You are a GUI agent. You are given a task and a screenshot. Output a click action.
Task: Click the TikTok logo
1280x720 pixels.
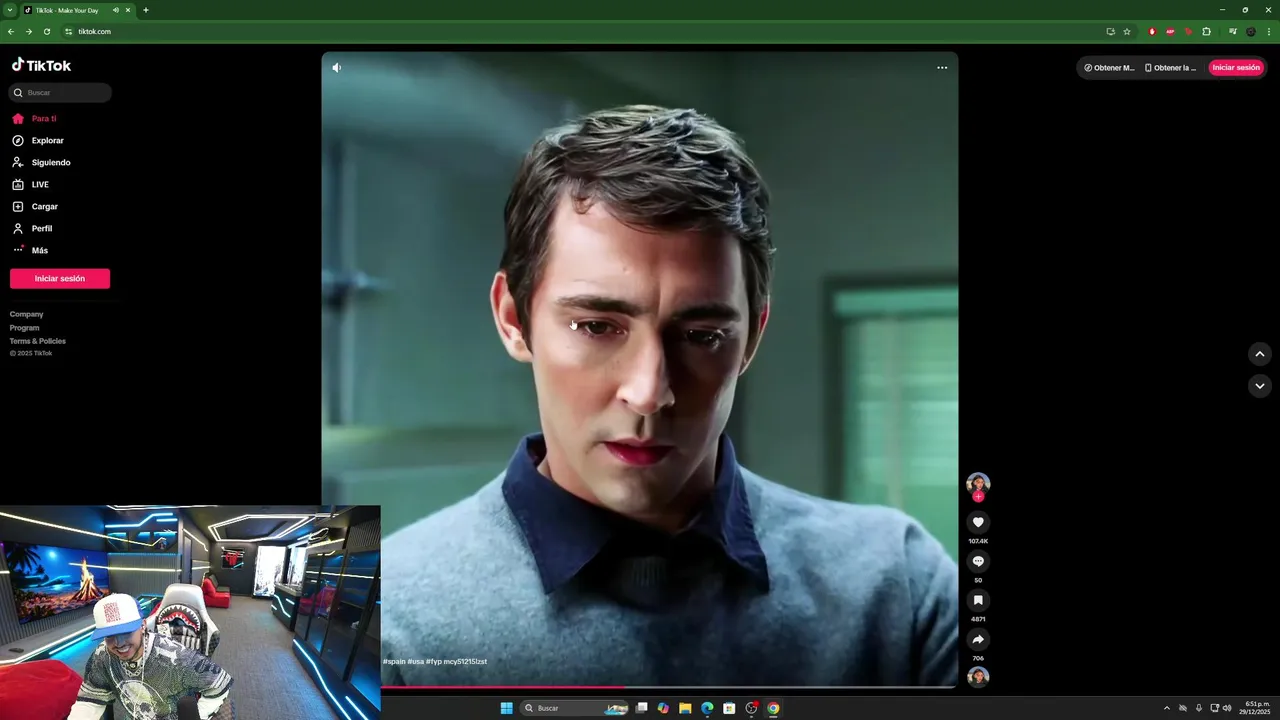click(x=41, y=65)
